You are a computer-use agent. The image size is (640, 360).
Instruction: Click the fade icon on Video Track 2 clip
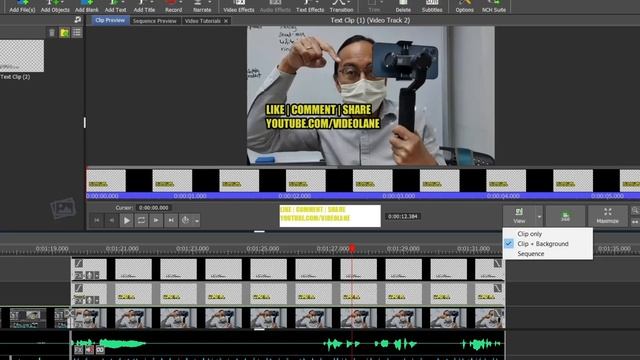point(79,288)
